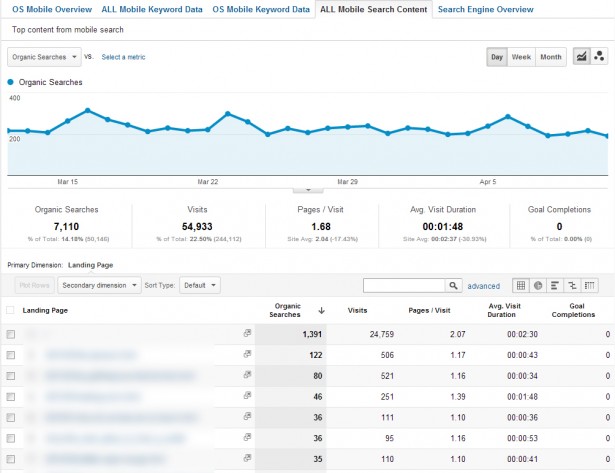Screen dimensions: 615x473
Task: Open the ALL Mobile Keyword Data tab
Action: [x=152, y=9]
